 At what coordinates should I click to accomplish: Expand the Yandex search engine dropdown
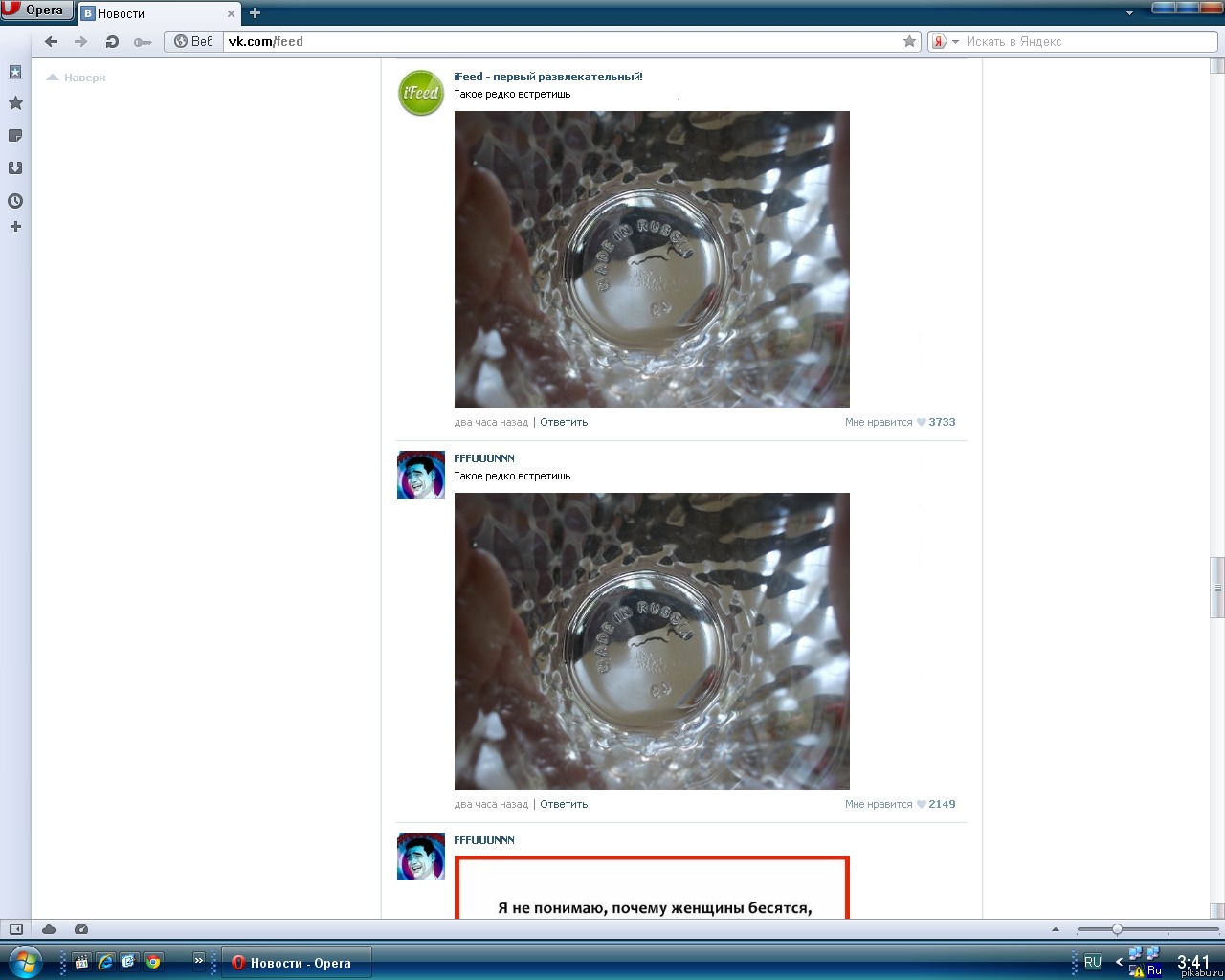coord(955,42)
